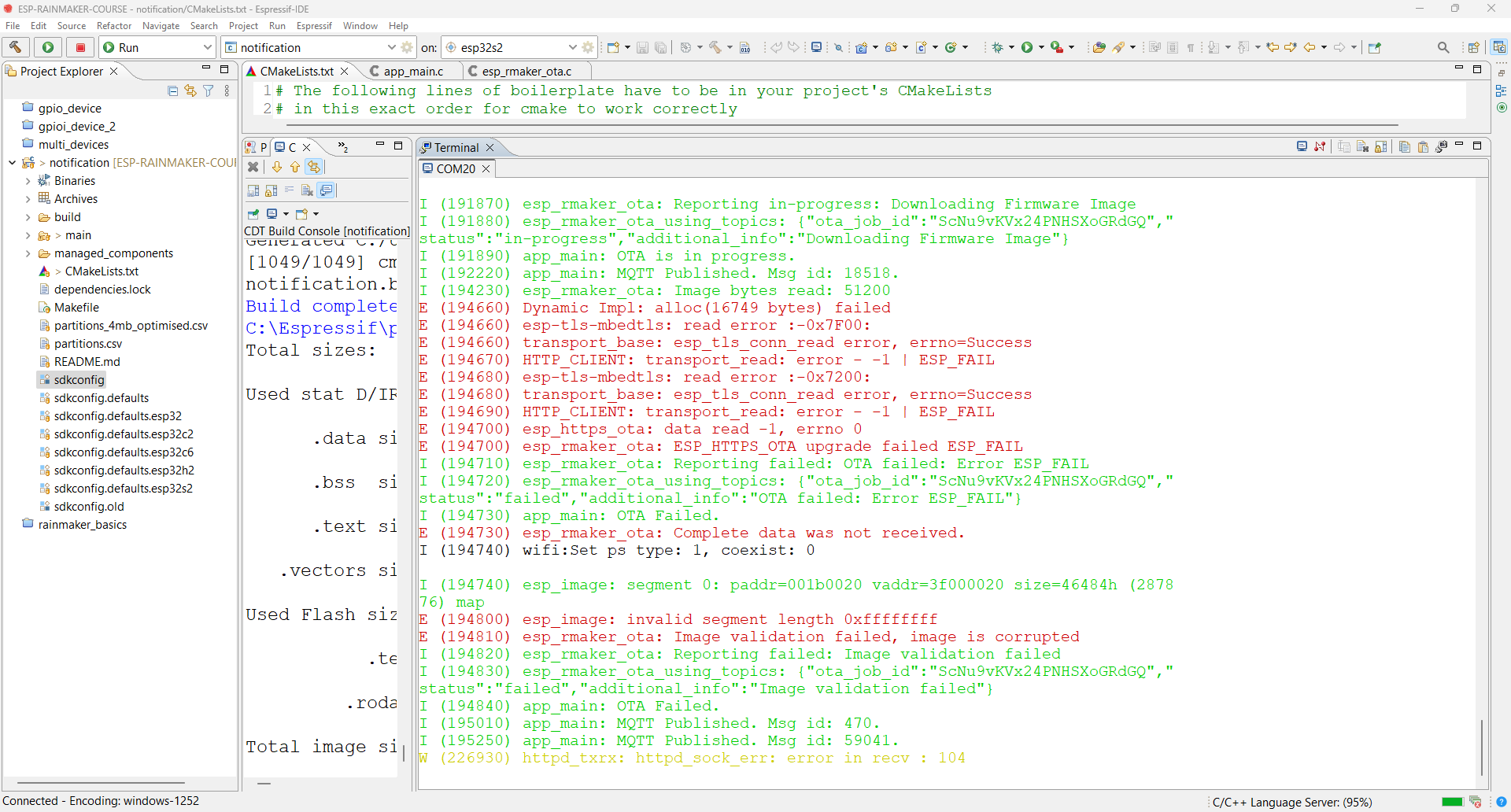Collapse the notification project tree node

(12, 163)
